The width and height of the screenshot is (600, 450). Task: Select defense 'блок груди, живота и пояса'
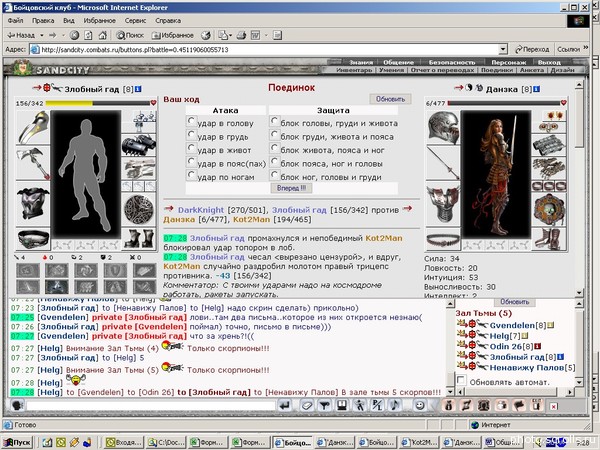pos(274,134)
